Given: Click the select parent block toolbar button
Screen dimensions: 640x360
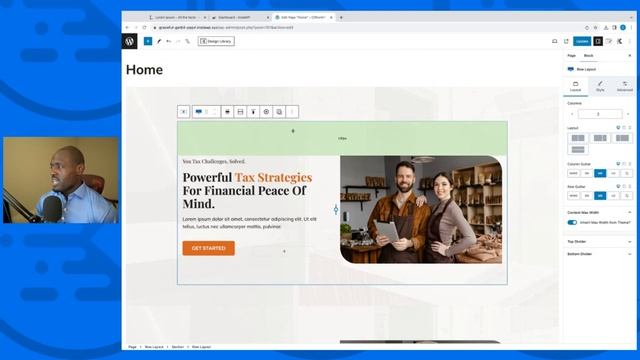Looking at the screenshot, I should [x=184, y=112].
